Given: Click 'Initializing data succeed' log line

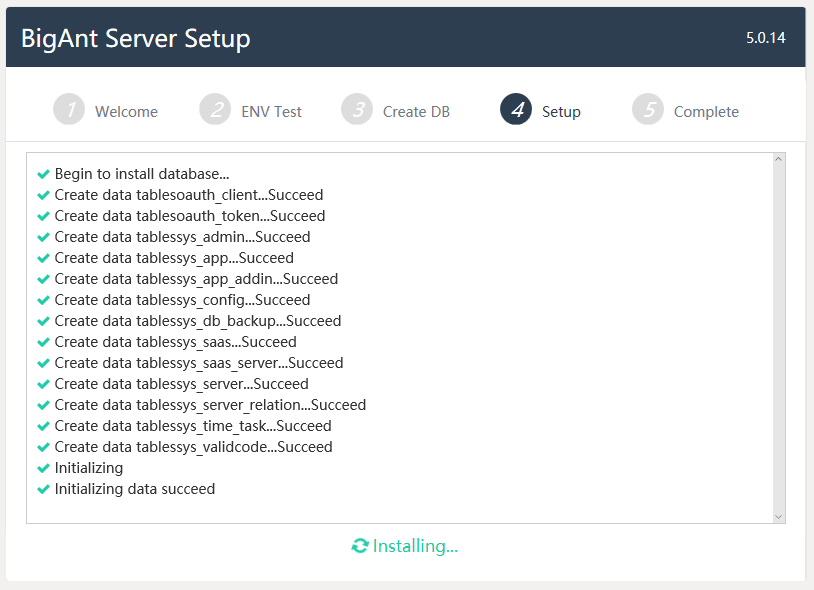Looking at the screenshot, I should (135, 489).
